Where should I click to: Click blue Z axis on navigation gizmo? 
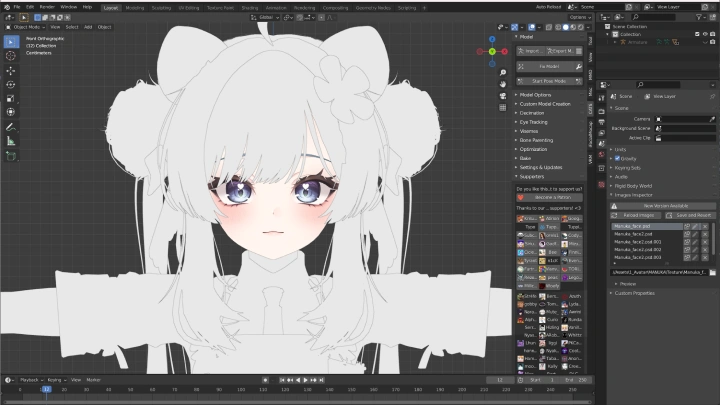[492, 39]
